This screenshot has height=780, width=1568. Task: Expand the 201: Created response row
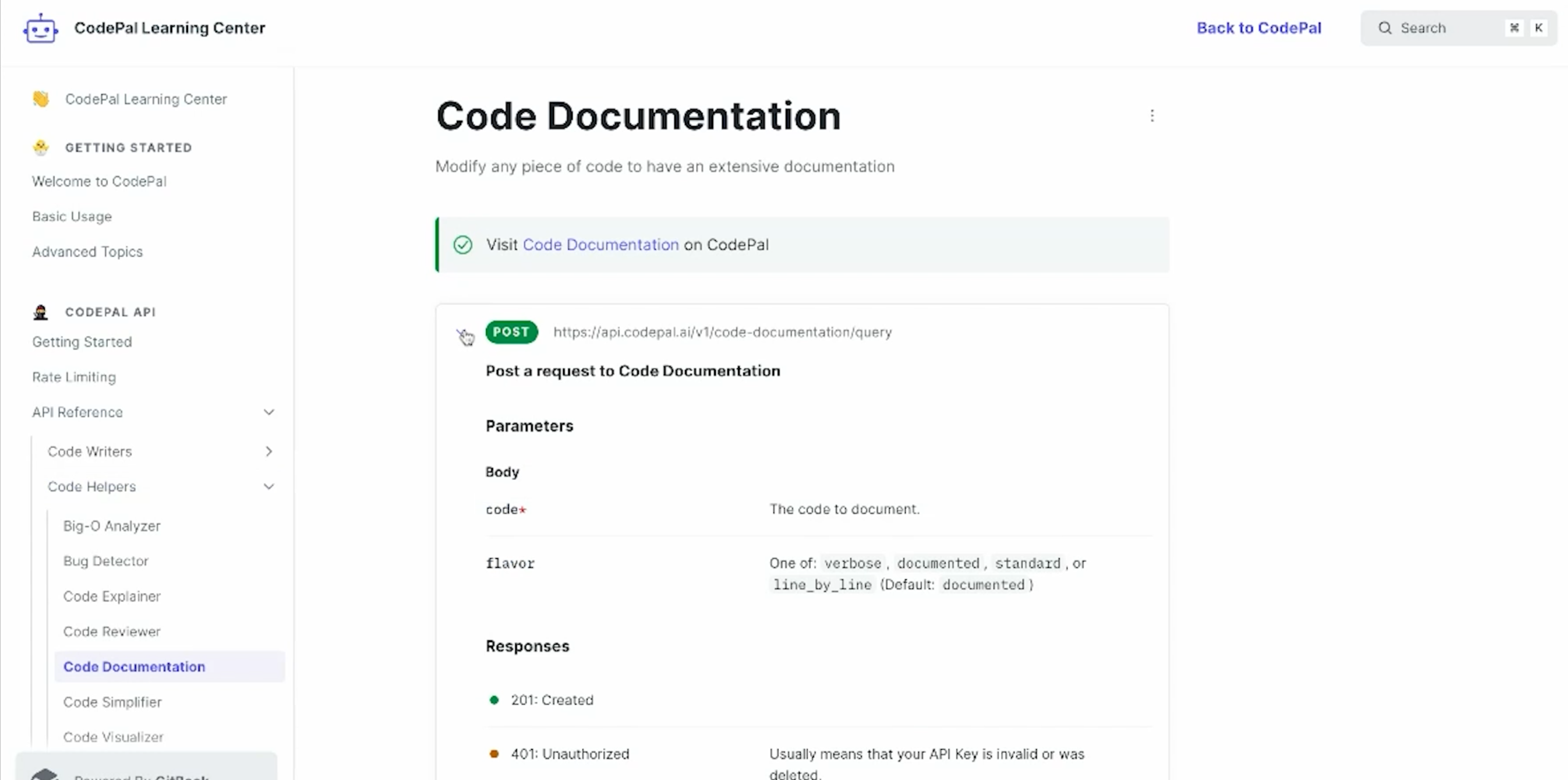click(x=551, y=700)
